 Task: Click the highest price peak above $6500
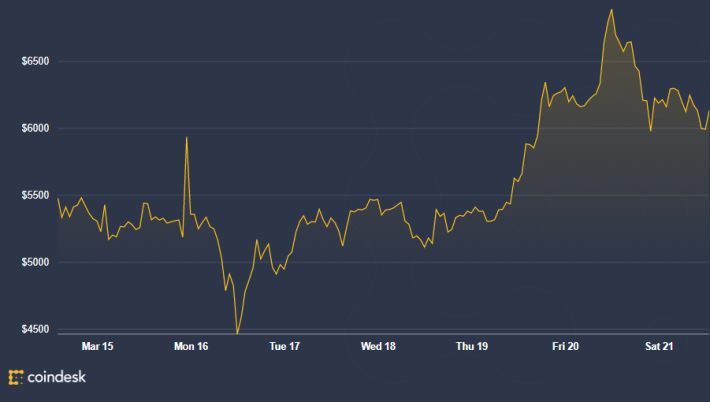click(x=612, y=10)
